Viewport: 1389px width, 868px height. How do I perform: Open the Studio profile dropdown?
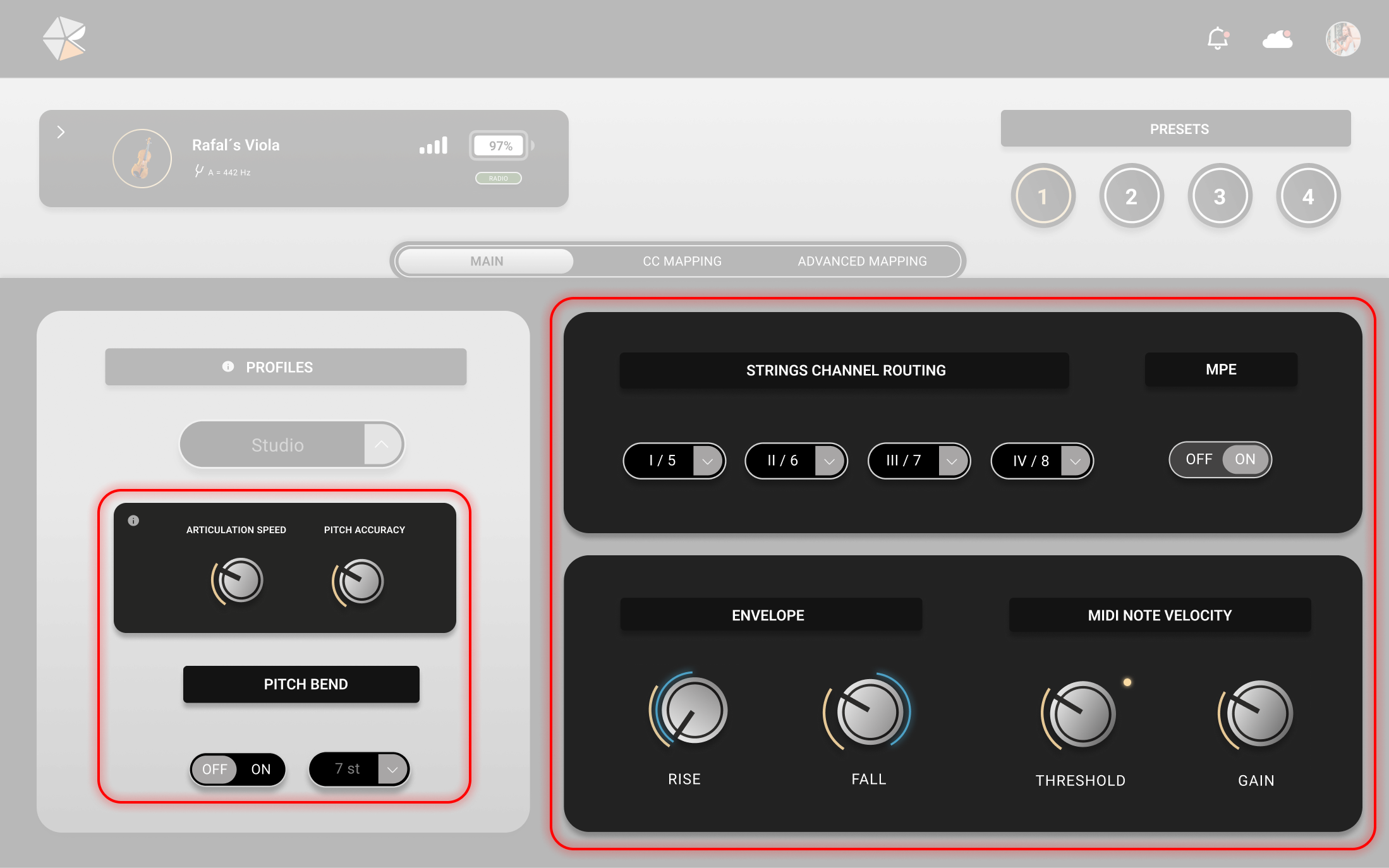click(382, 445)
